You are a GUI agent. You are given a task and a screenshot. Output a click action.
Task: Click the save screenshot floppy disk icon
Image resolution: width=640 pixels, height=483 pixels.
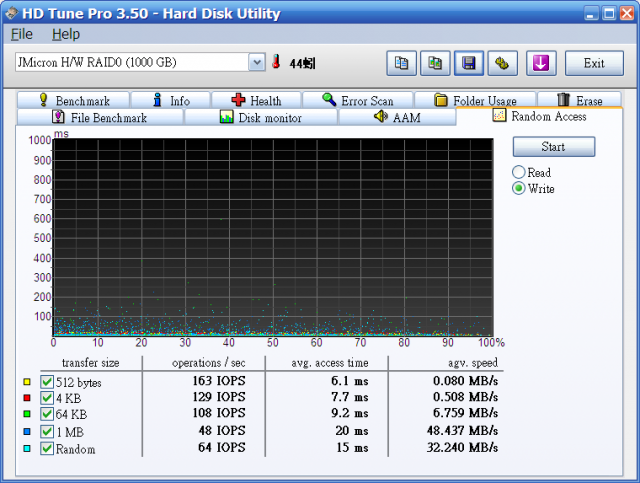click(x=469, y=63)
